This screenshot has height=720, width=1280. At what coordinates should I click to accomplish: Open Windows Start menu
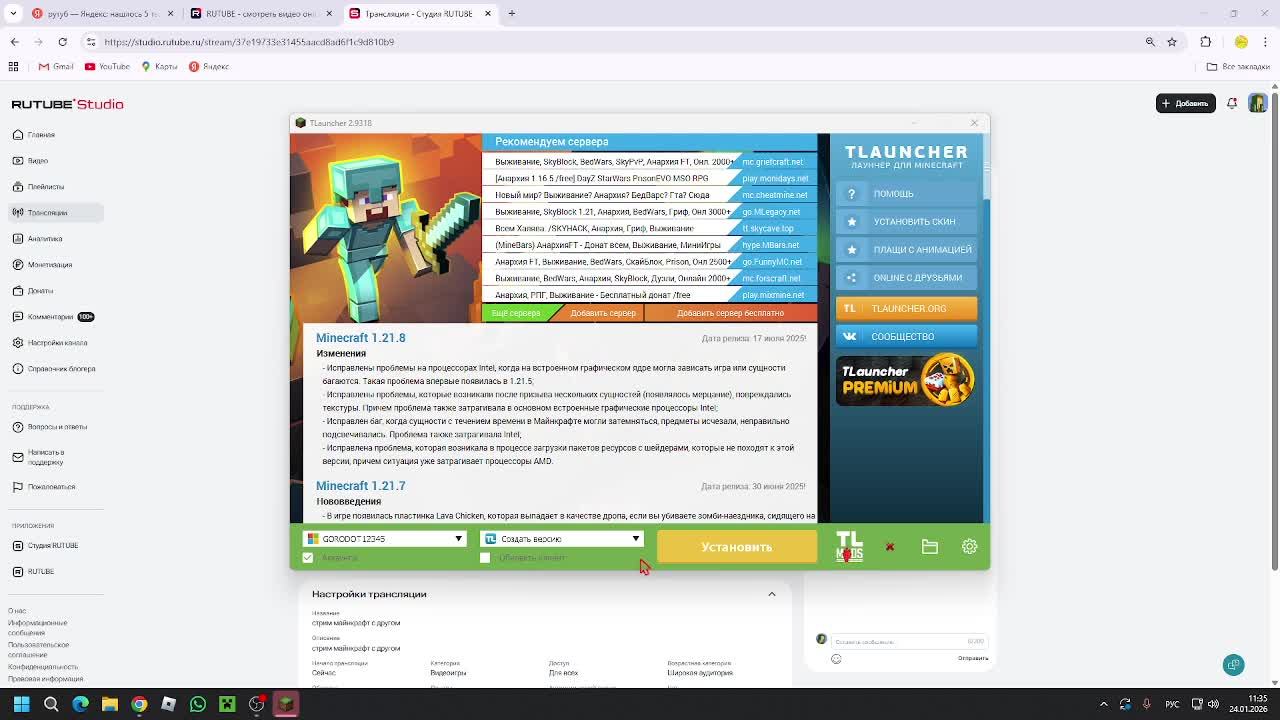[x=21, y=704]
